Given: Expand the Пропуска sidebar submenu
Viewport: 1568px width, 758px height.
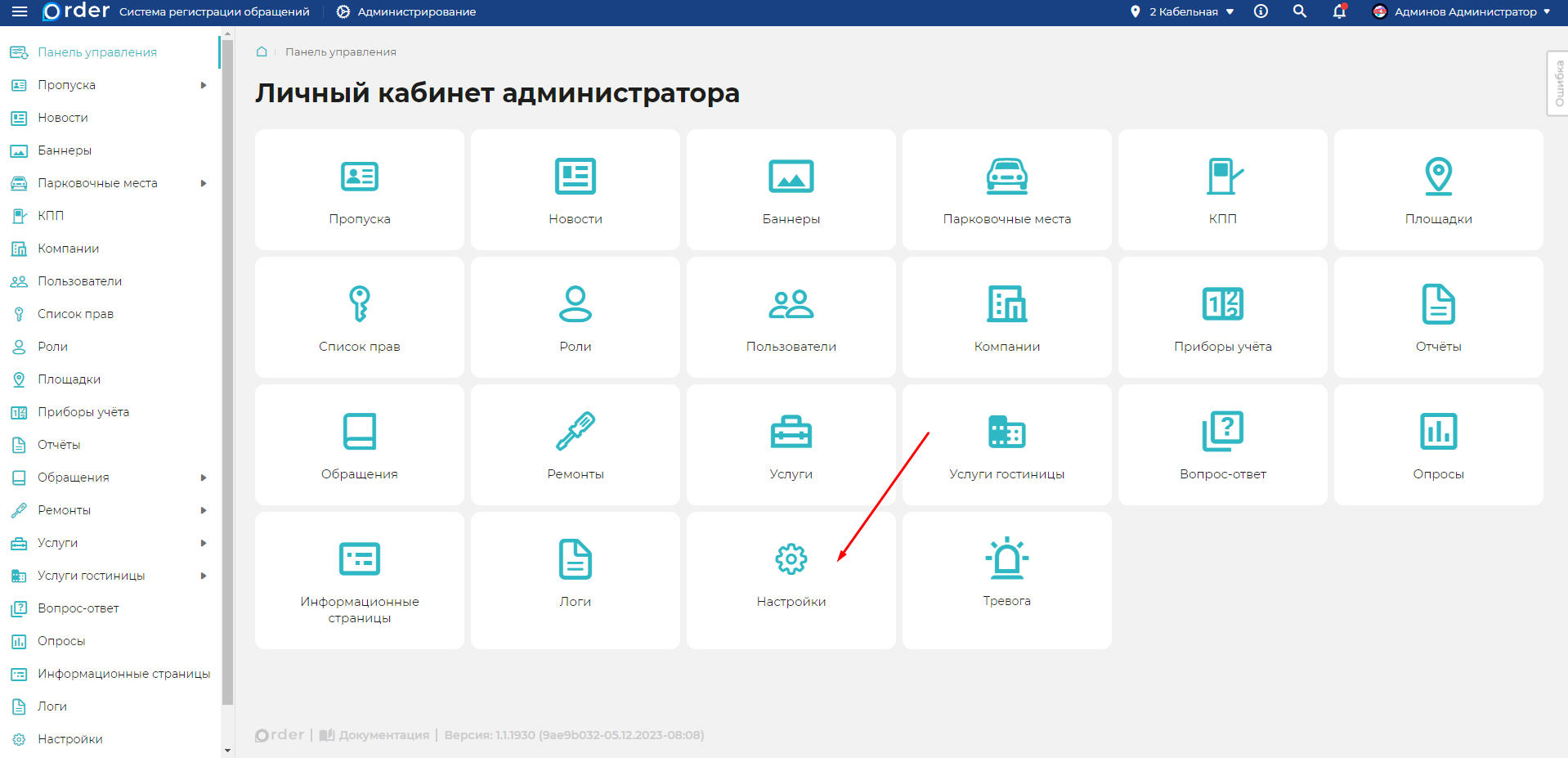Looking at the screenshot, I should [x=204, y=85].
